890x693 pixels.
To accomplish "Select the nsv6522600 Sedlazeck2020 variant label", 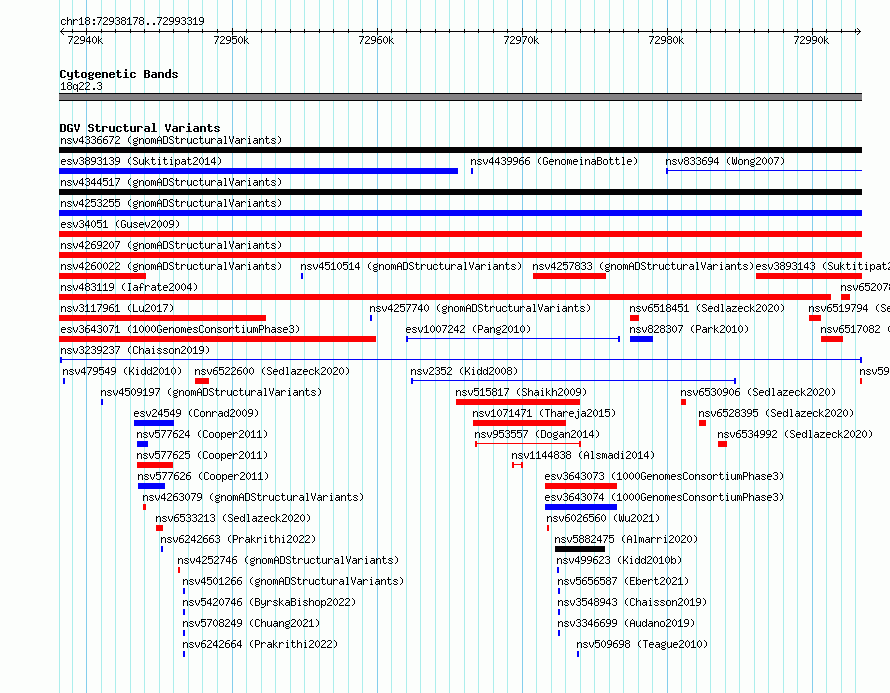I will pyautogui.click(x=272, y=371).
